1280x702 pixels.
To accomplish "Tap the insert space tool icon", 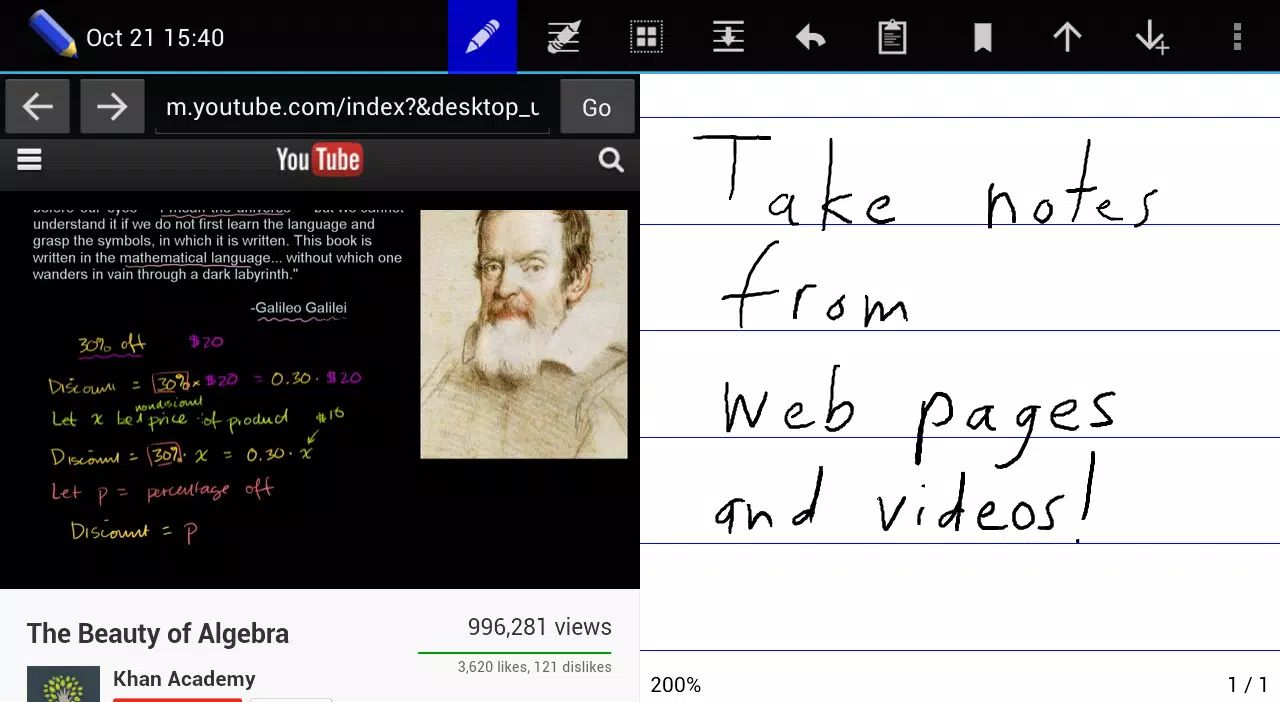I will point(728,37).
